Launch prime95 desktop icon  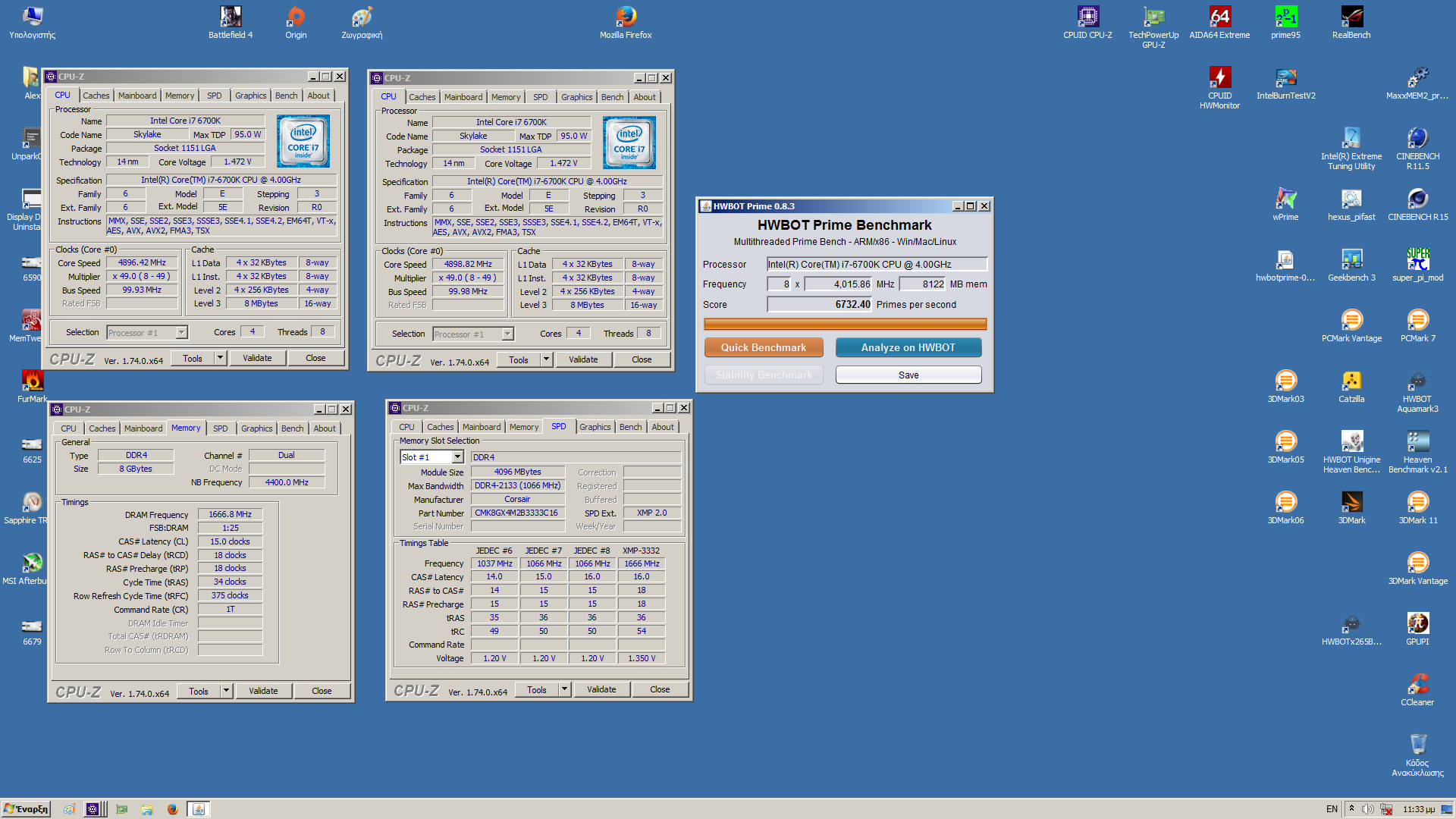tap(1285, 23)
